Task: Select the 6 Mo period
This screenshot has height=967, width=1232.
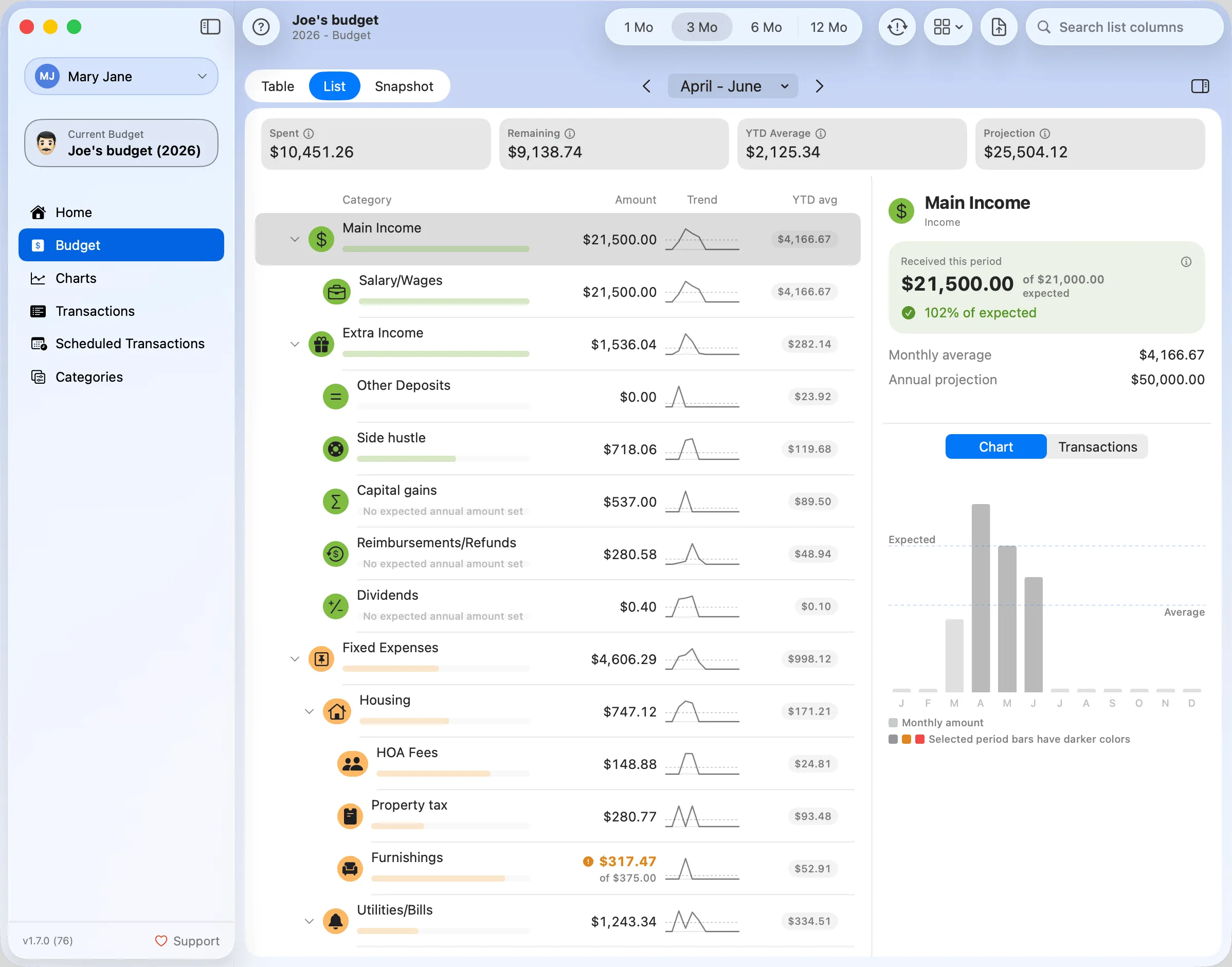Action: [x=766, y=27]
